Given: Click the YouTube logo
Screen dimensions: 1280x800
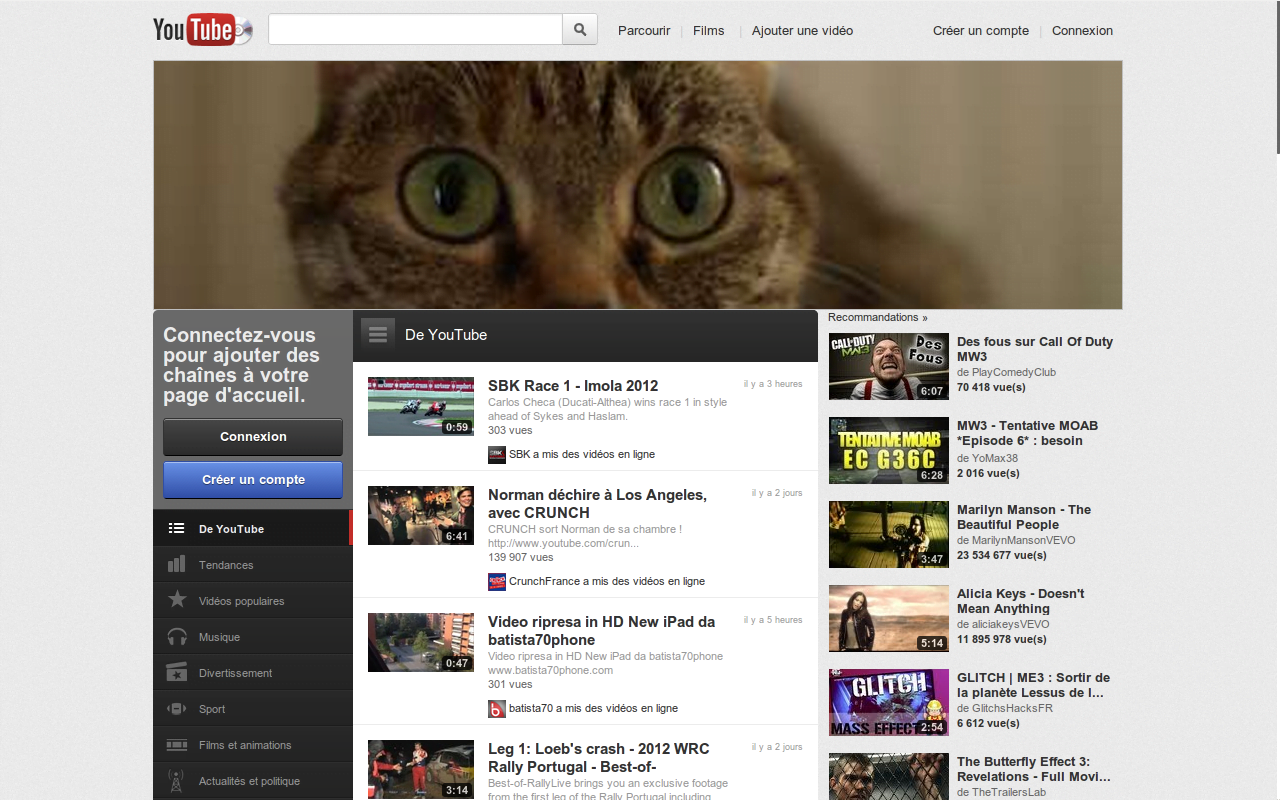Looking at the screenshot, I should click(202, 30).
